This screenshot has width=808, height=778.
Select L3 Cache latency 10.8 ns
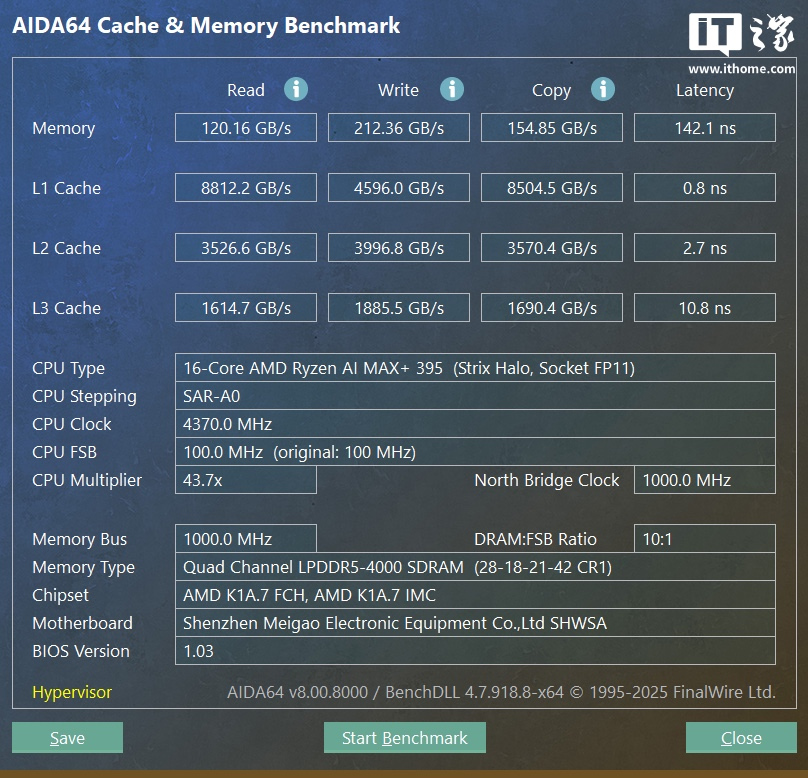coord(705,308)
